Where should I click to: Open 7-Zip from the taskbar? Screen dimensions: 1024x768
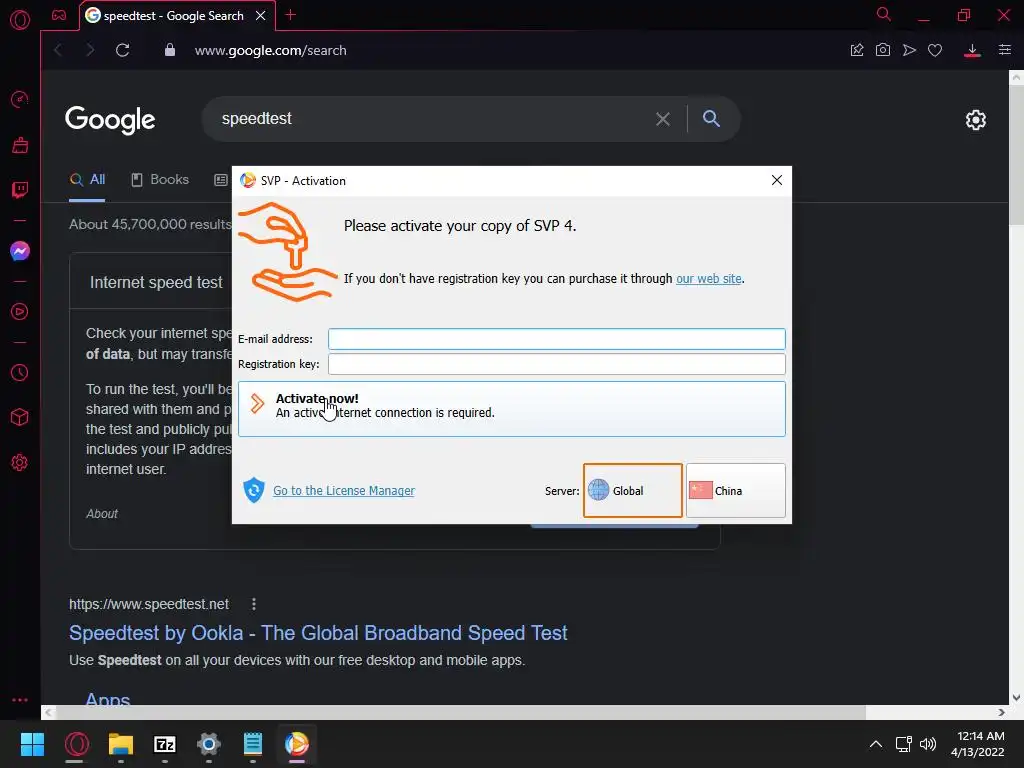pos(165,744)
